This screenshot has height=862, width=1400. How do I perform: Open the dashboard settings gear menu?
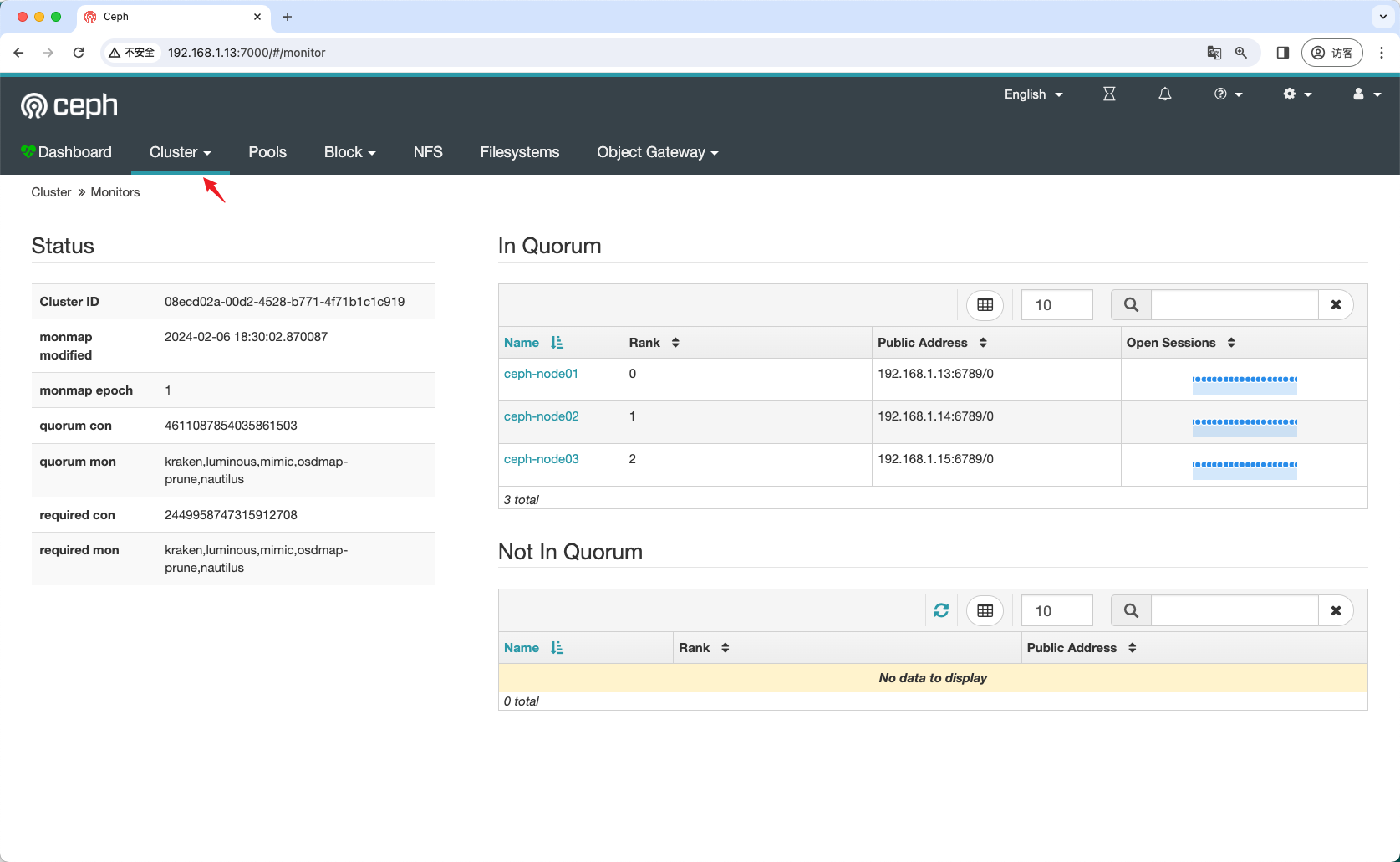pos(1297,94)
